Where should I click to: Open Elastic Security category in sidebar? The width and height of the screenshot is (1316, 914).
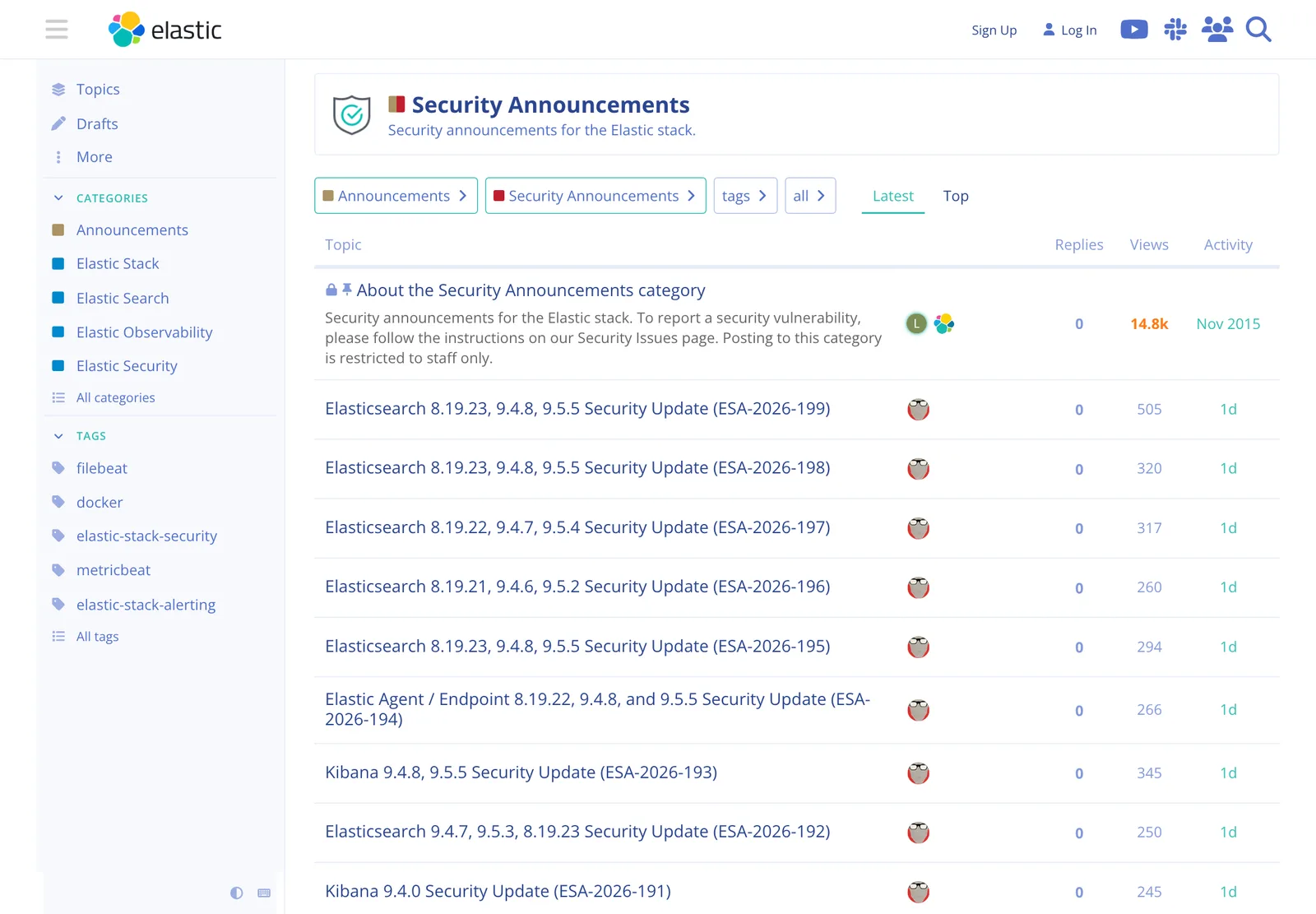point(127,366)
